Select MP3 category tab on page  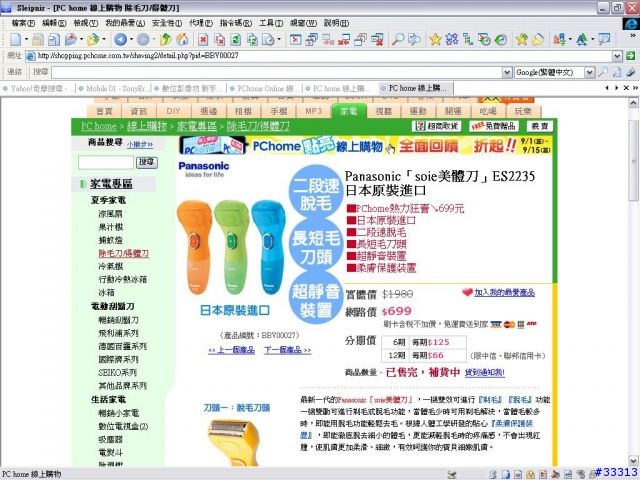coord(313,111)
